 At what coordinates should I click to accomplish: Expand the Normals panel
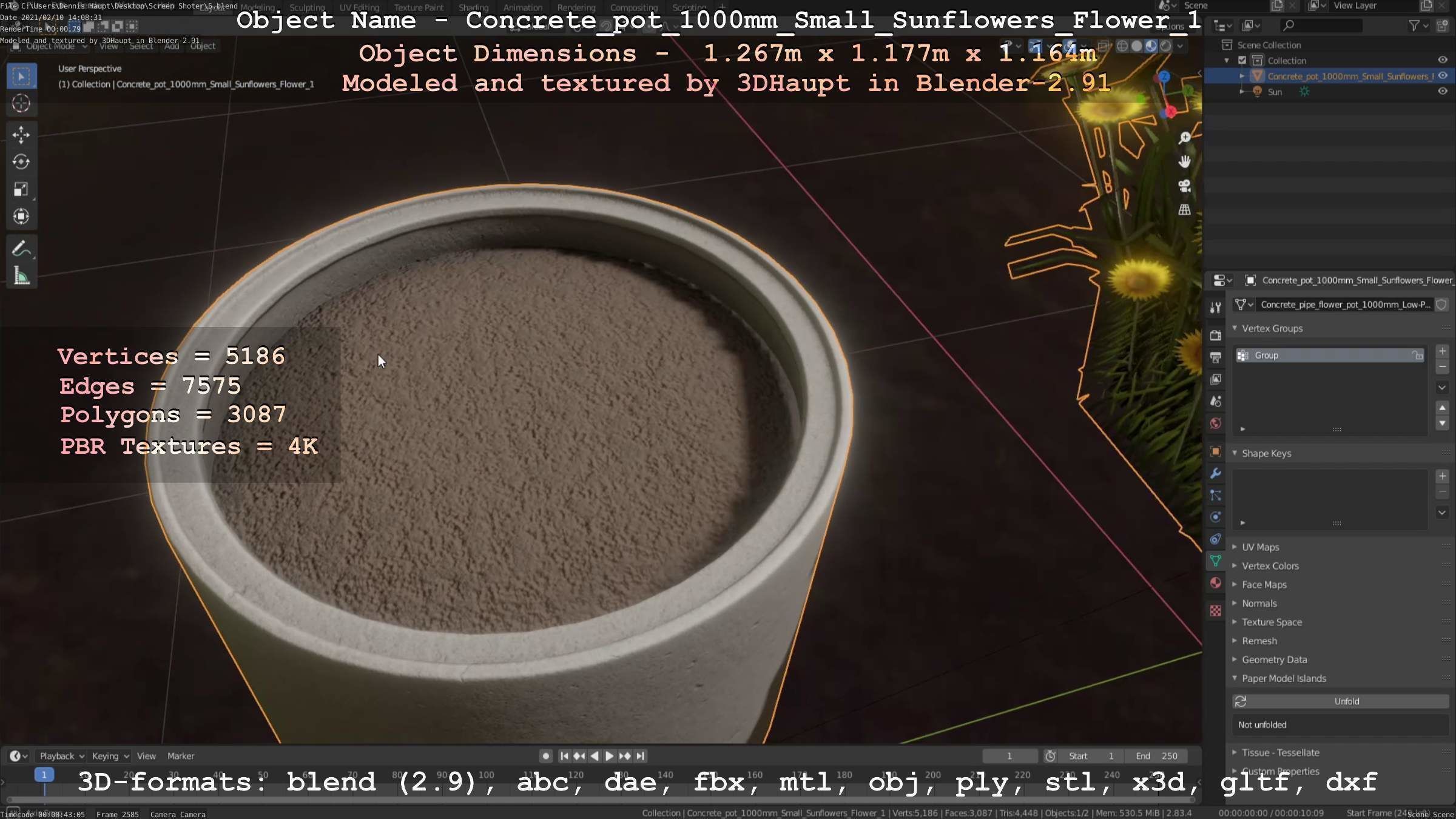point(1235,604)
